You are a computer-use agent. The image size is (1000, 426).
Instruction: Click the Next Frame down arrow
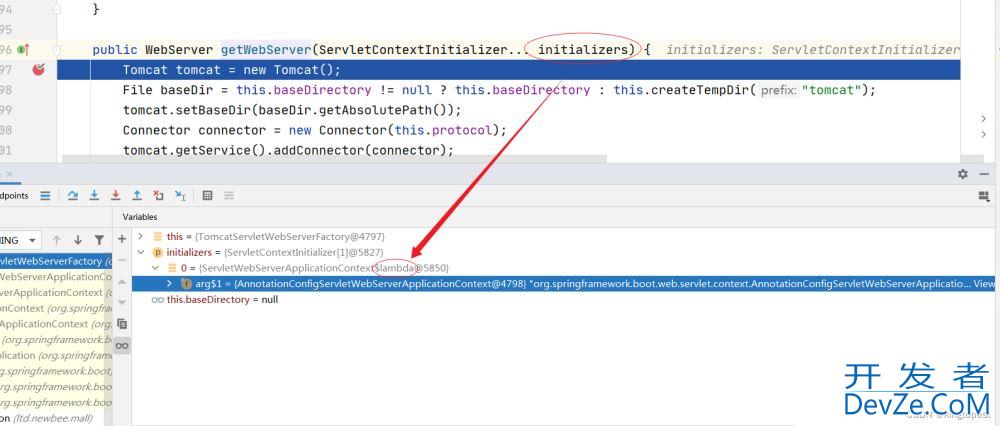[78, 240]
